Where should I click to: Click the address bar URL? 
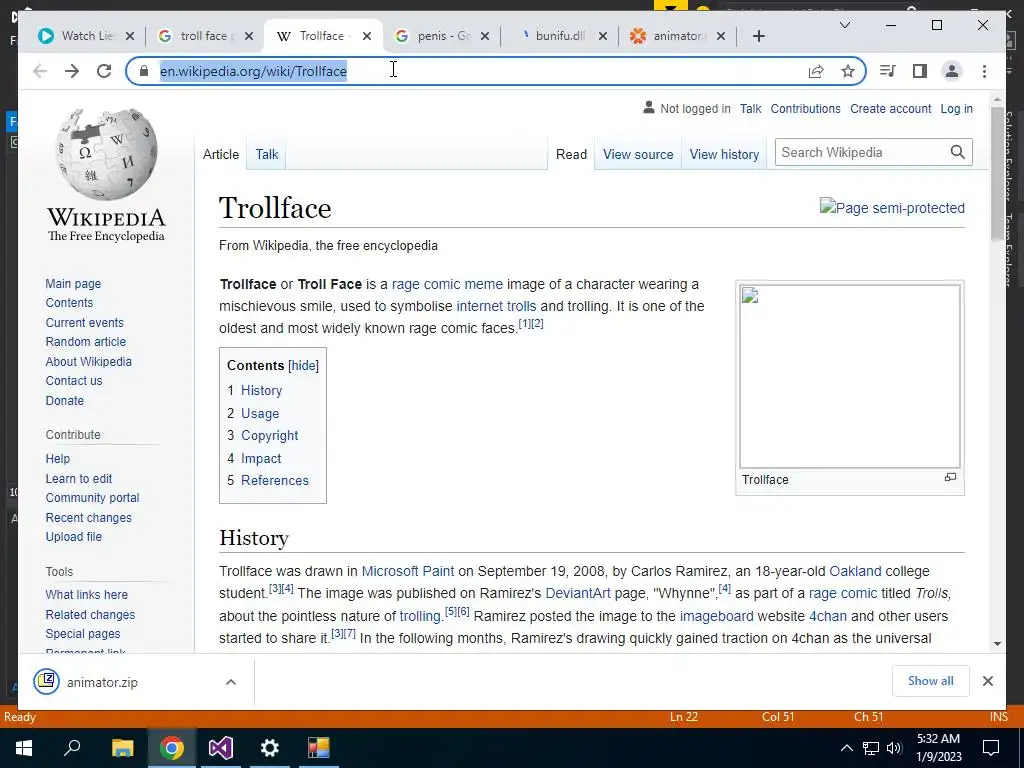coord(253,71)
